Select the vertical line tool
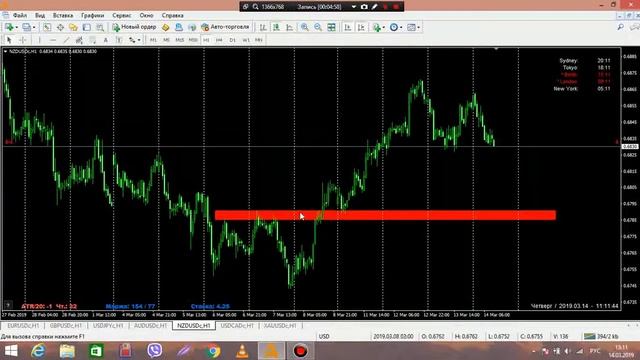 [x=40, y=40]
